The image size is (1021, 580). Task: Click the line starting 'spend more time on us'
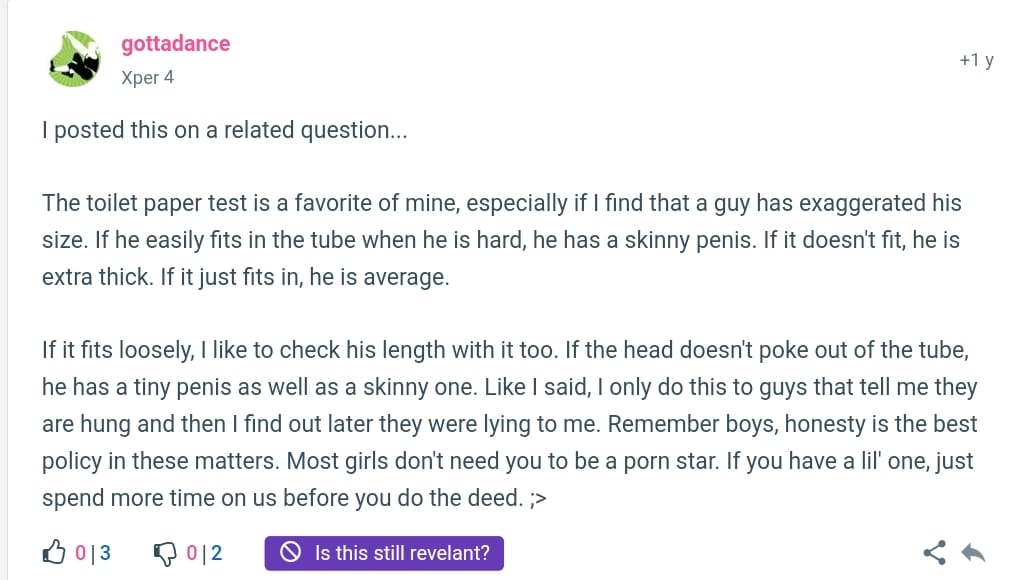[x=294, y=498]
